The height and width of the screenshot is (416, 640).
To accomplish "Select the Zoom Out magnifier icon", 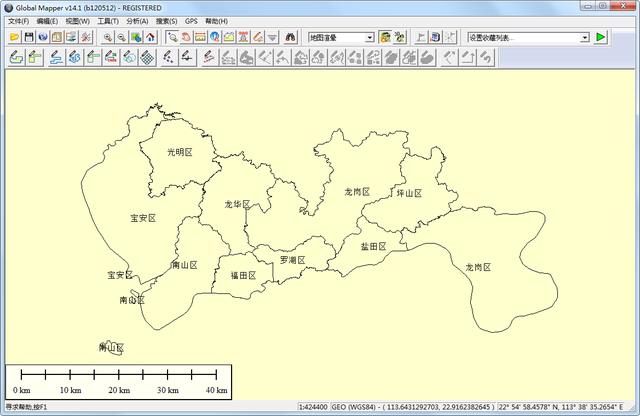I will (x=121, y=37).
